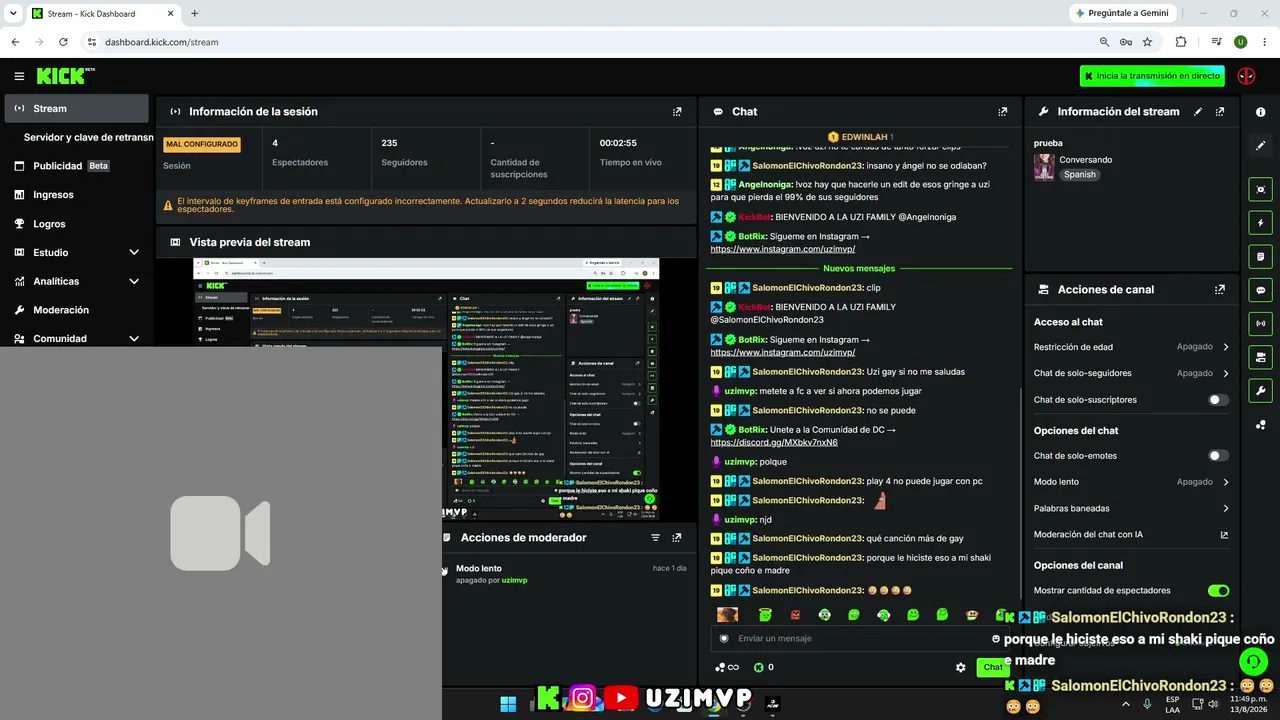
Task: Click the Conversando category thumbnail
Action: pos(1044,167)
